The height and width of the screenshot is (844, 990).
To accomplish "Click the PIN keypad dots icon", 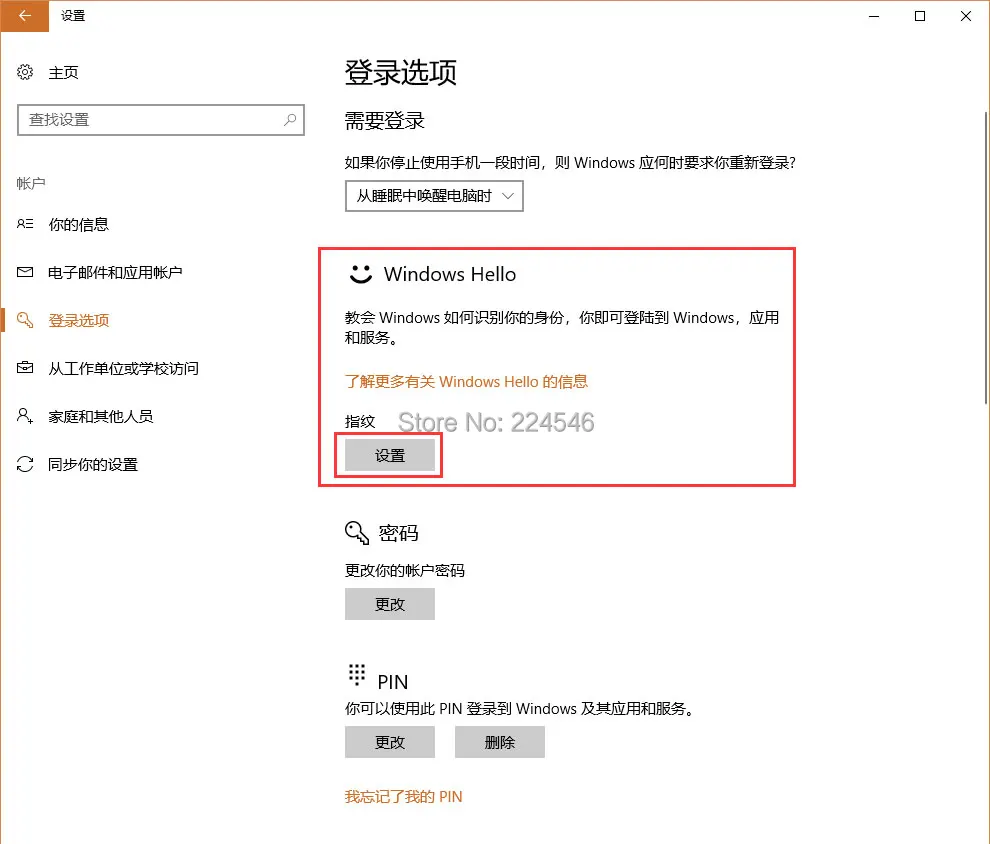I will point(357,675).
